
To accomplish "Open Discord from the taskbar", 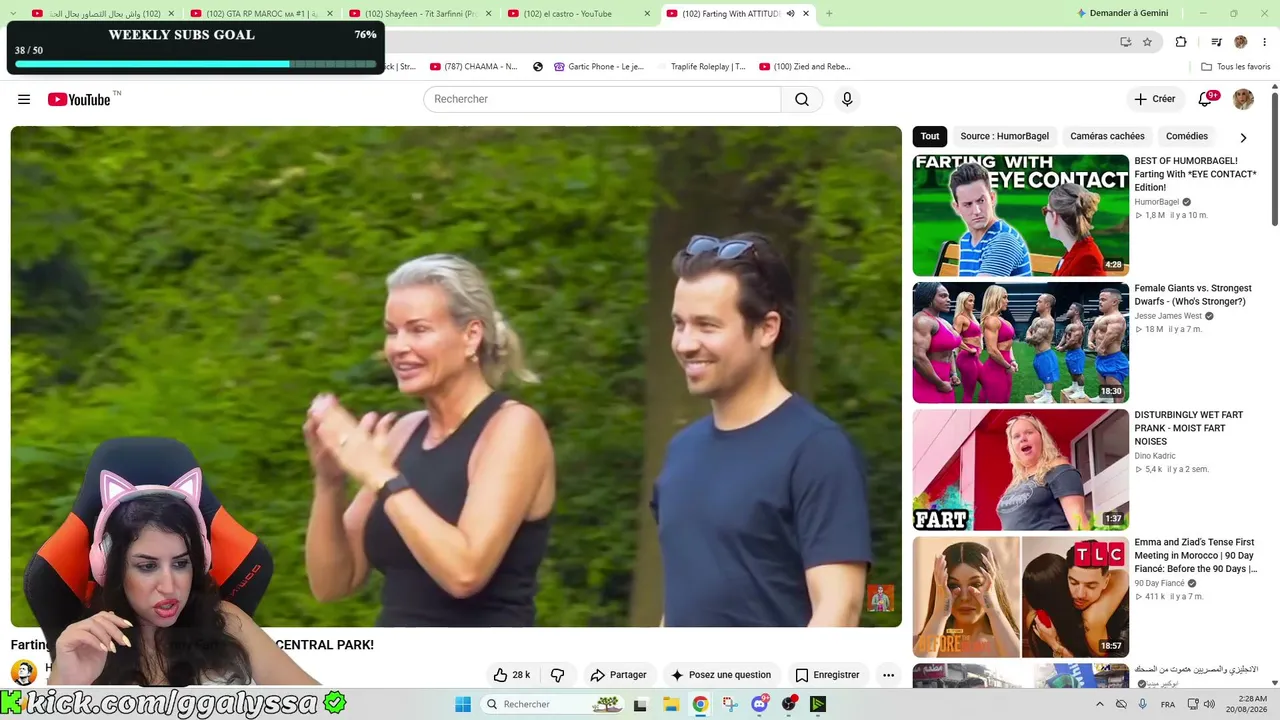I will (759, 704).
